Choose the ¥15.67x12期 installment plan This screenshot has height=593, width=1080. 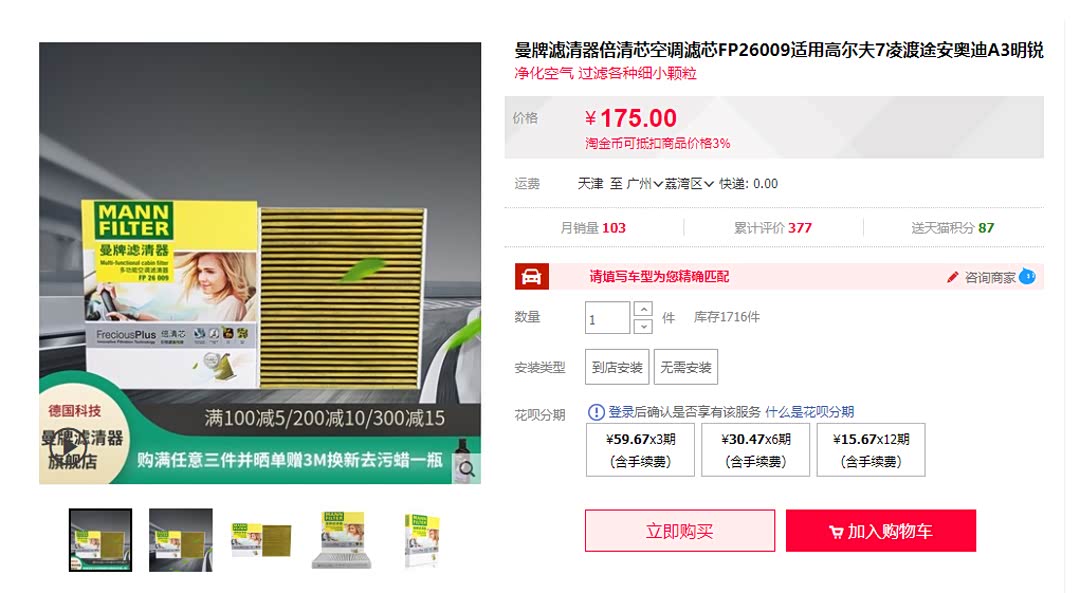[x=871, y=450]
